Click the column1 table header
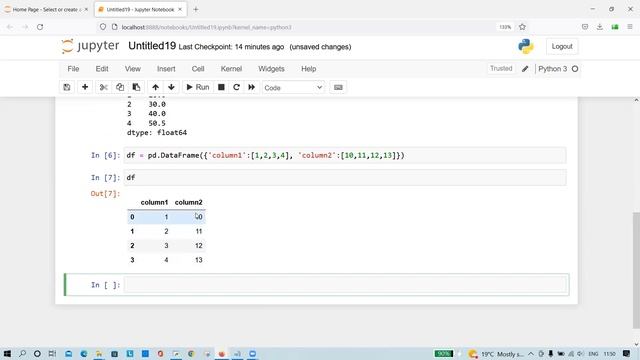Screen dimensions: 640x360 pos(154,202)
